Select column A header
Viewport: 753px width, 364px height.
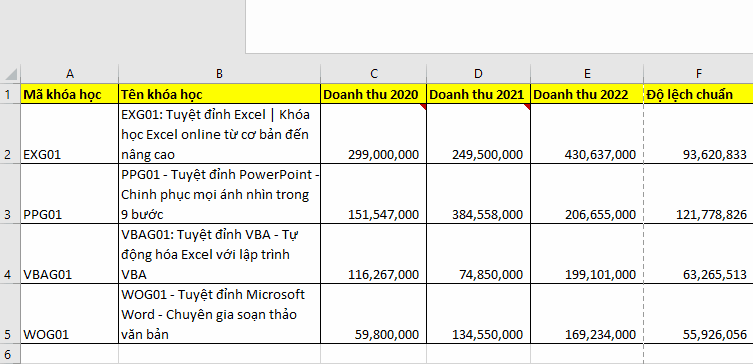pos(70,74)
